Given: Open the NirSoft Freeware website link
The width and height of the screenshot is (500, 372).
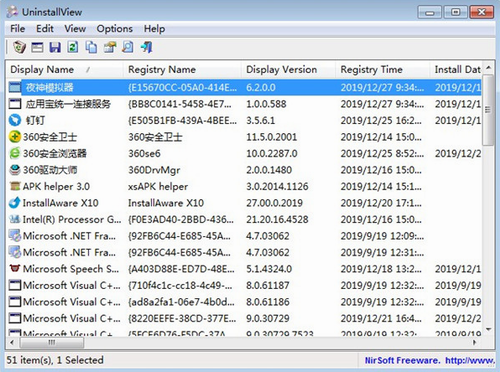Looking at the screenshot, I should coord(429,360).
